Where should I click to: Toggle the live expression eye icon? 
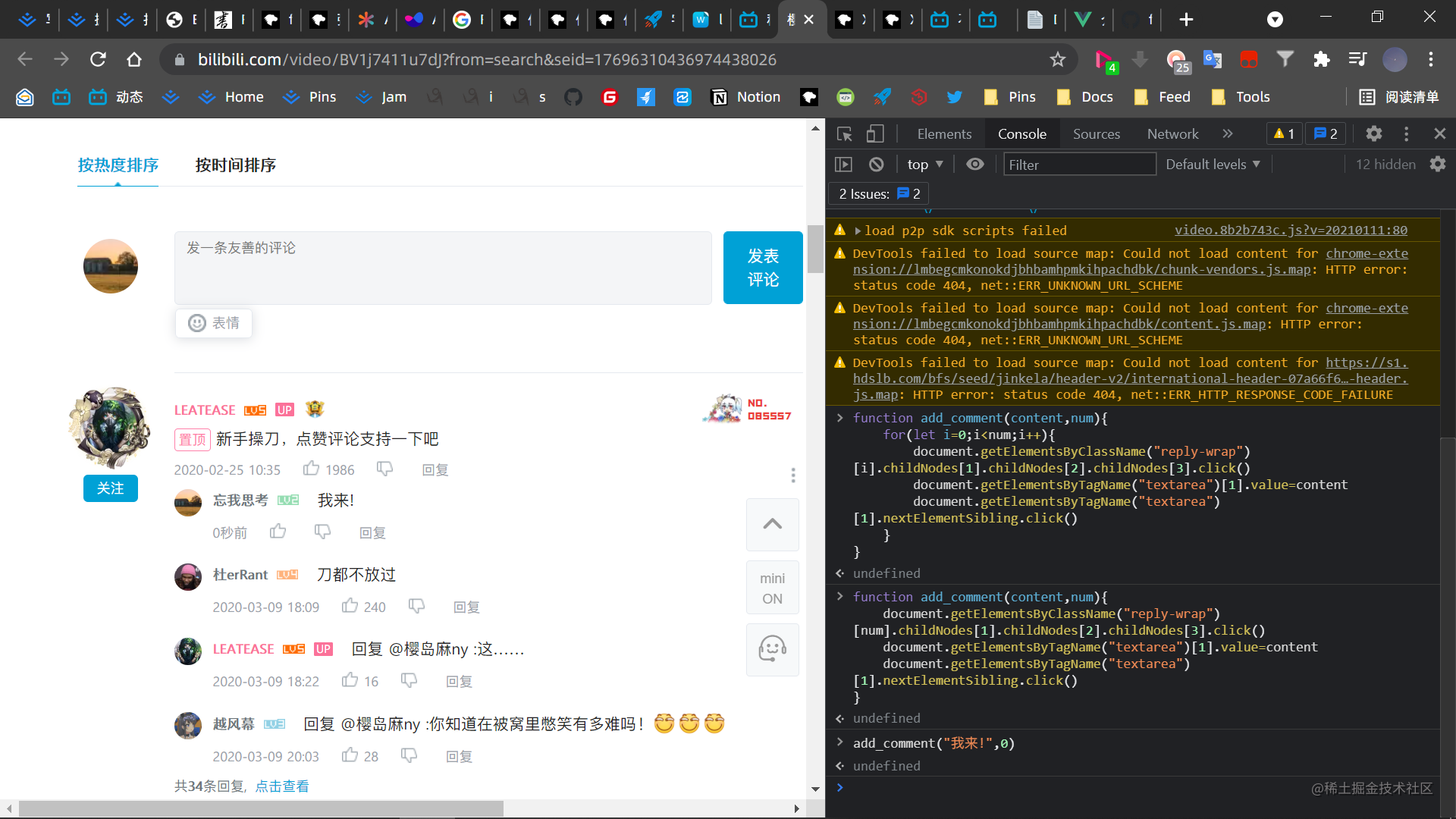tap(975, 165)
